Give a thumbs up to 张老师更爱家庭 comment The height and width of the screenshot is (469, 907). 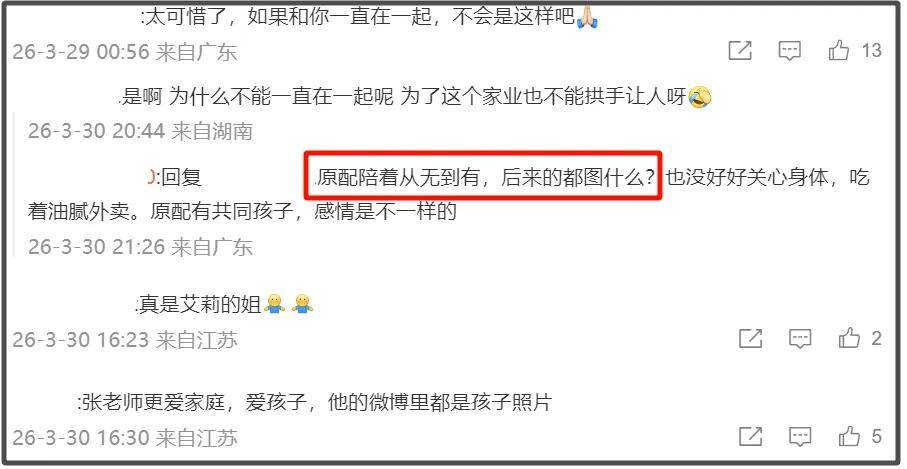[849, 436]
